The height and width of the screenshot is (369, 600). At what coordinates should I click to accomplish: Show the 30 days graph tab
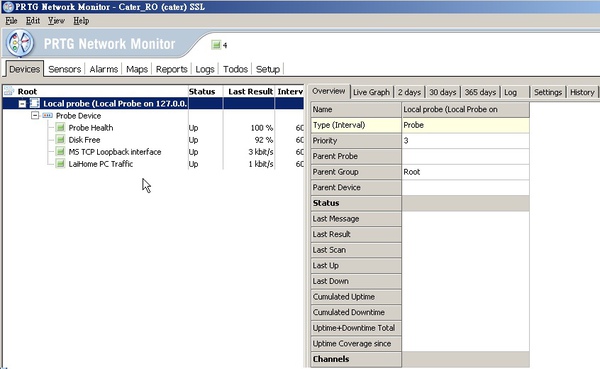(443, 92)
